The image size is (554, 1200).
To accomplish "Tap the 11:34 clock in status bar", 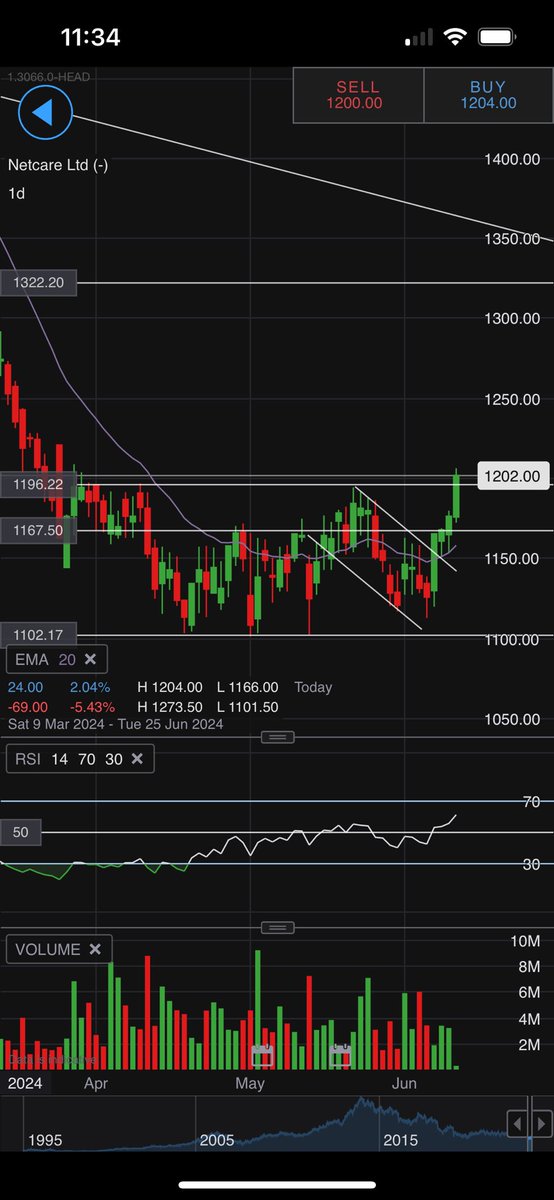I will pos(91,37).
